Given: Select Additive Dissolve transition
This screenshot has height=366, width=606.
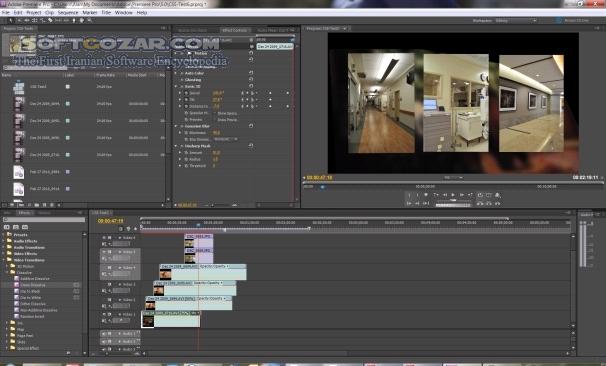Looking at the screenshot, I should 34,279.
